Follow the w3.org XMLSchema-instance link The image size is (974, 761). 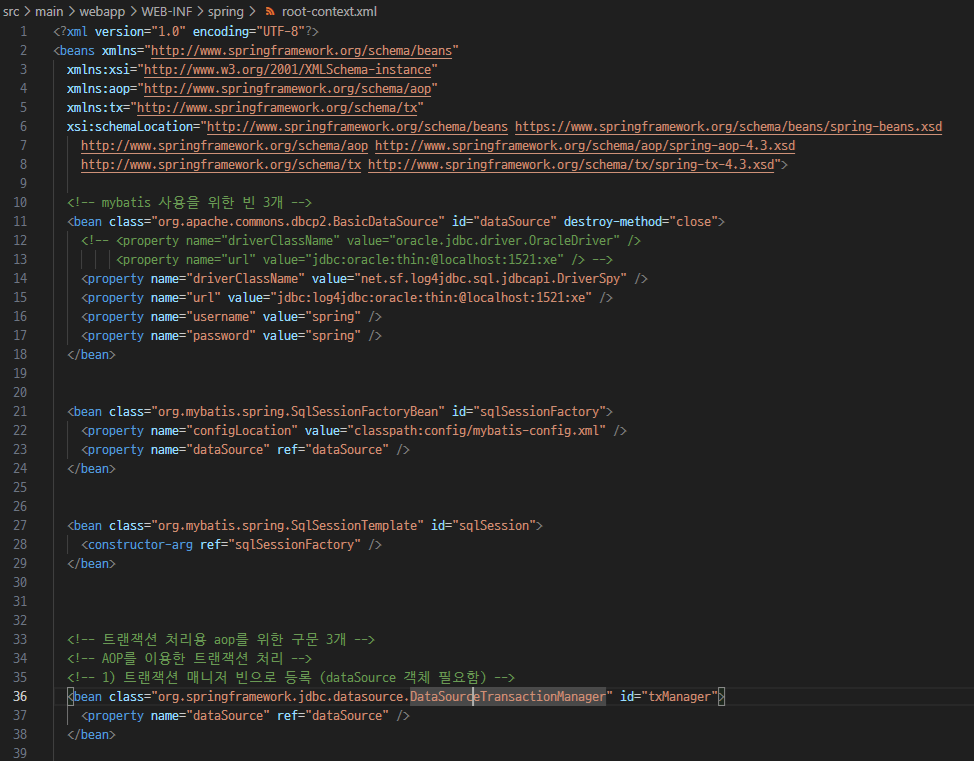(x=287, y=70)
